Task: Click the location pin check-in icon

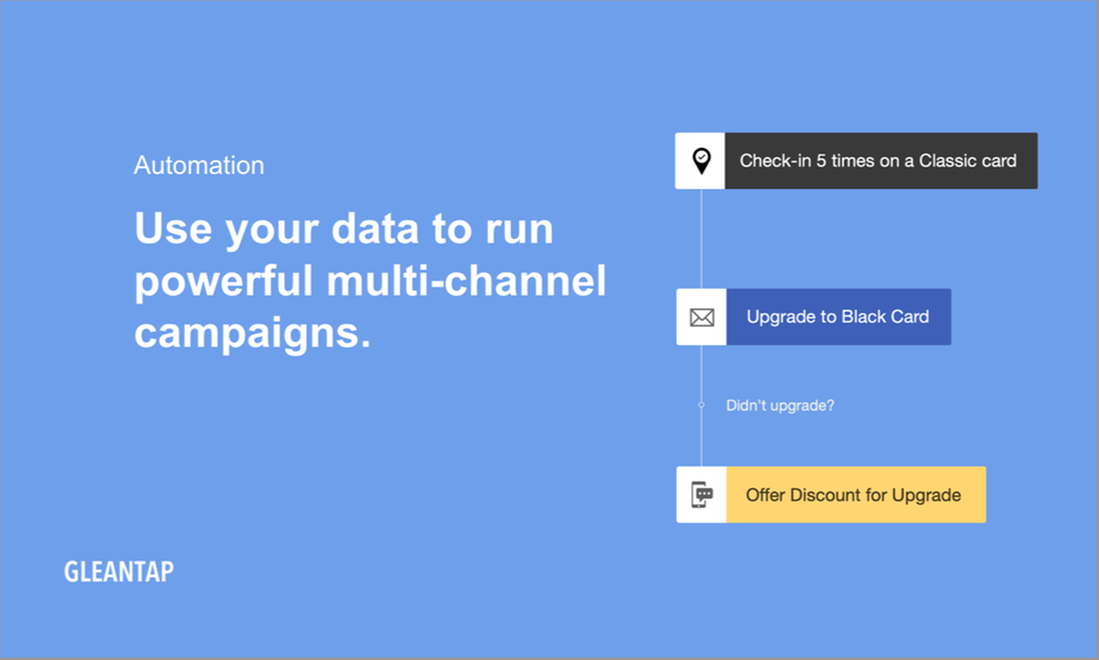Action: click(x=701, y=161)
